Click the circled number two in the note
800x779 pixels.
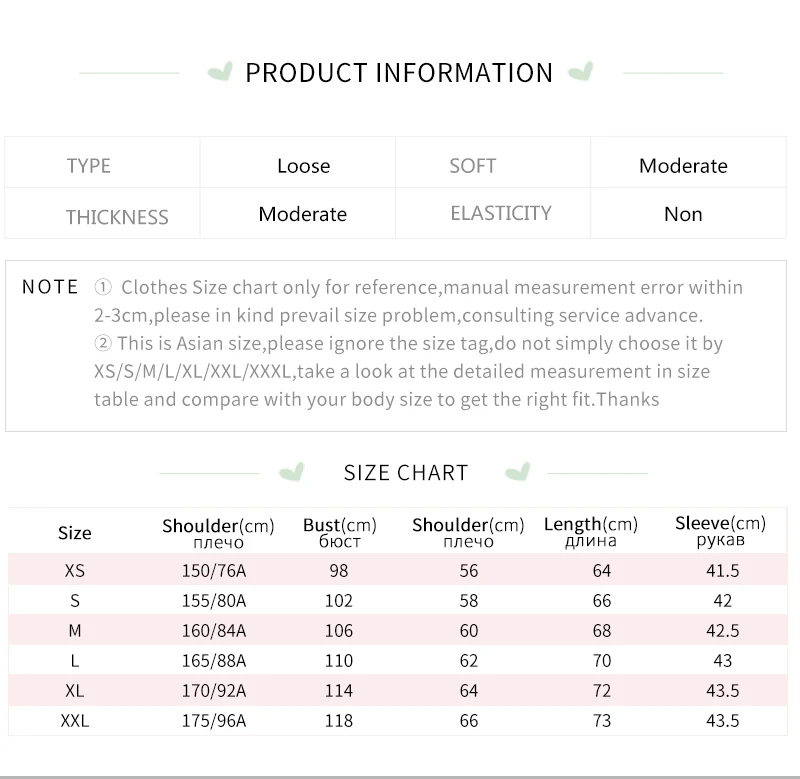(103, 344)
